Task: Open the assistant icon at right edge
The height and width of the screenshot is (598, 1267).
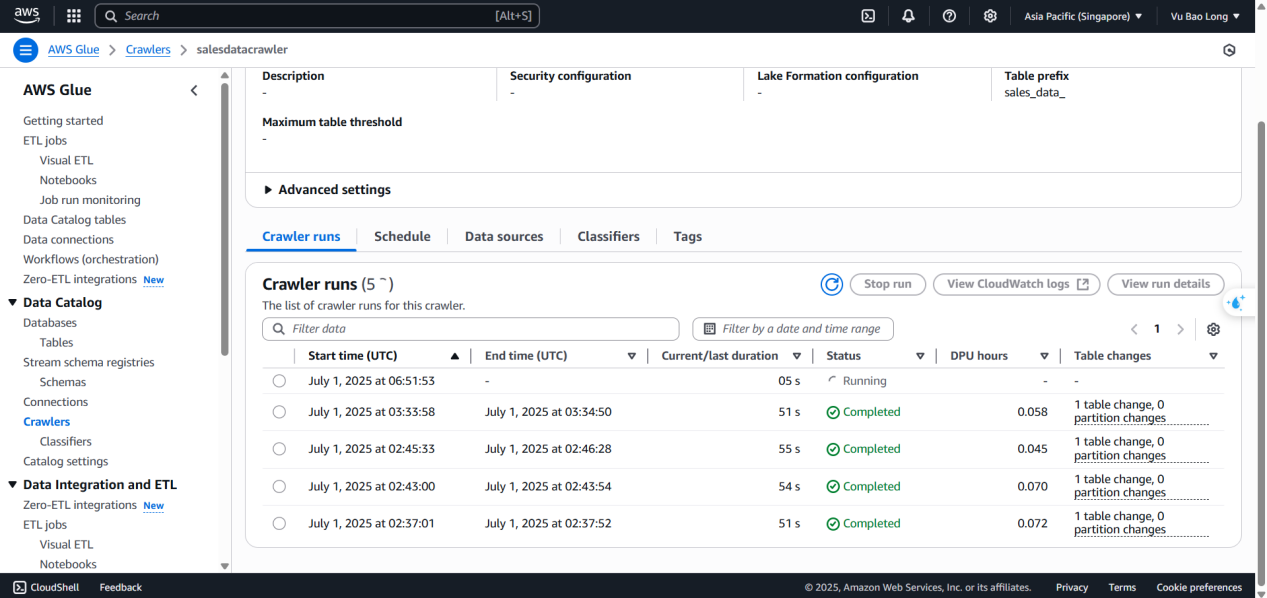Action: coord(1237,303)
